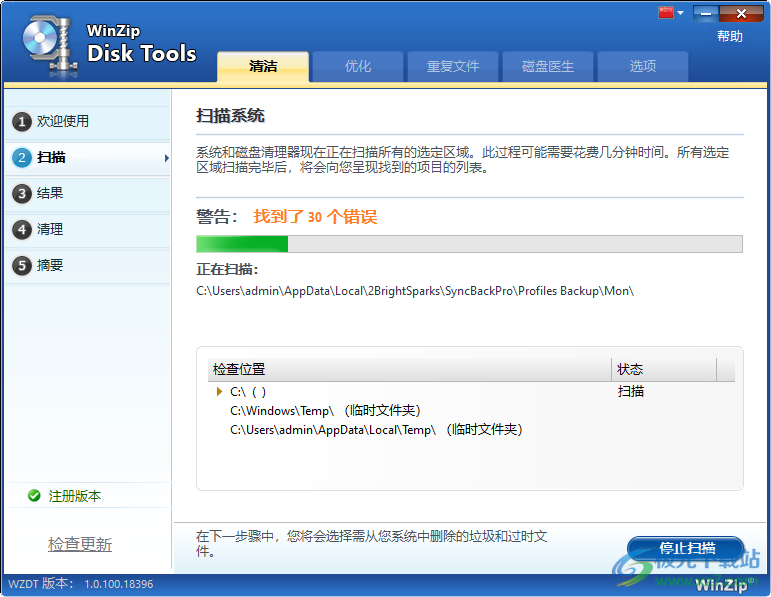
Task: Open the language dropdown arrow next to the flag
Action: (x=681, y=13)
